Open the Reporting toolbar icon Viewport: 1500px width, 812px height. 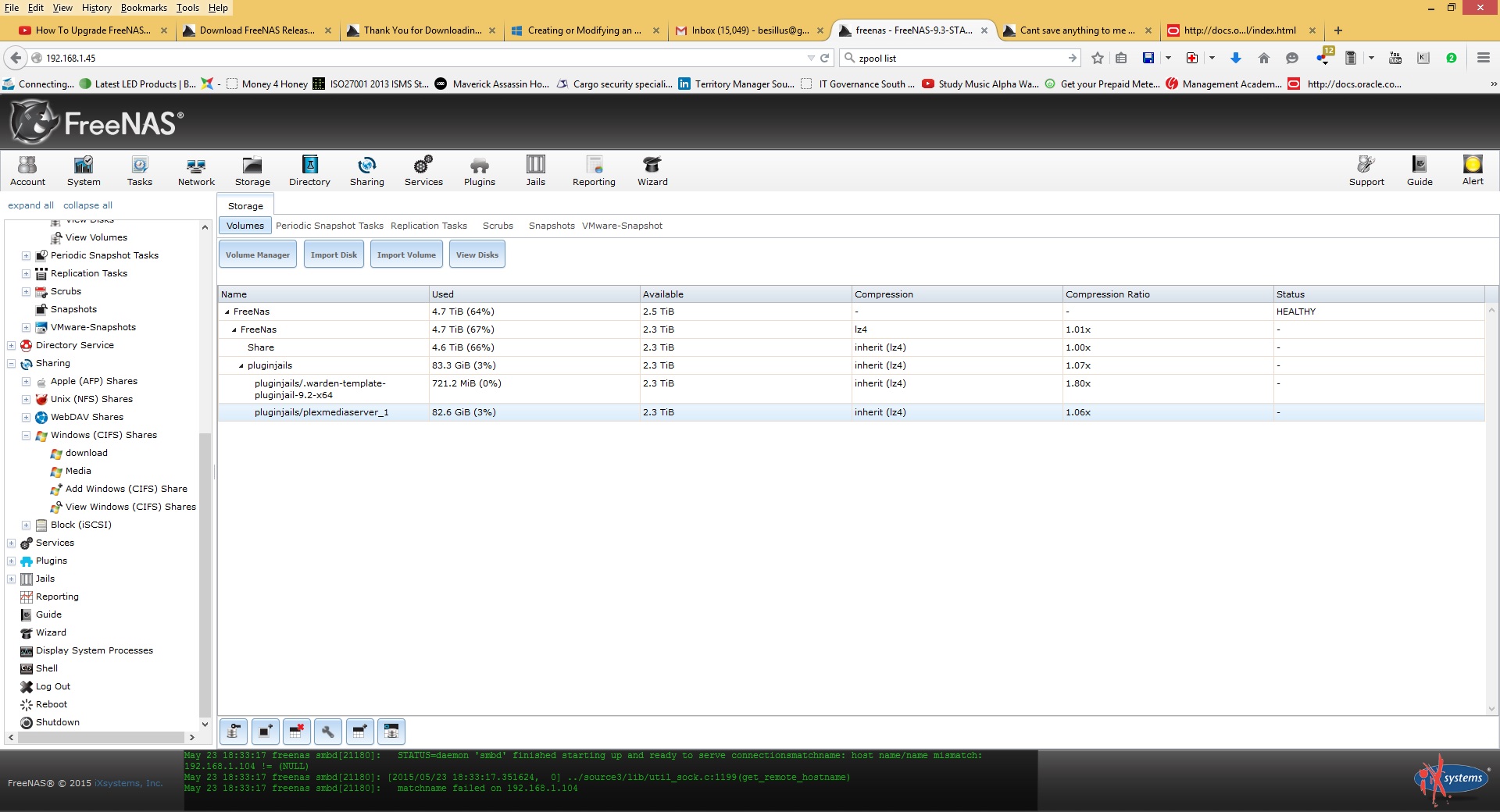[594, 170]
